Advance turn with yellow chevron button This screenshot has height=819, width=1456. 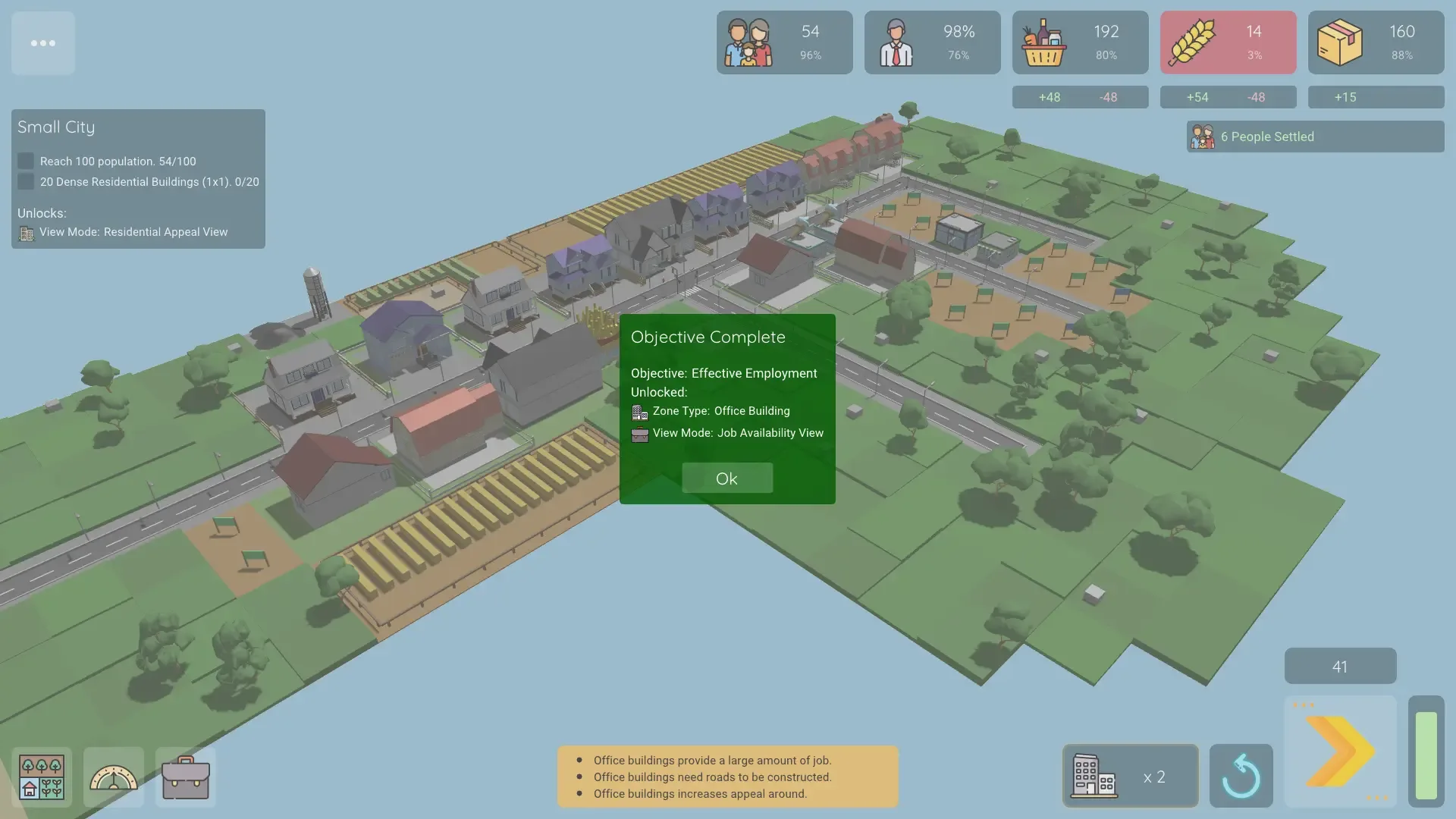click(x=1340, y=751)
